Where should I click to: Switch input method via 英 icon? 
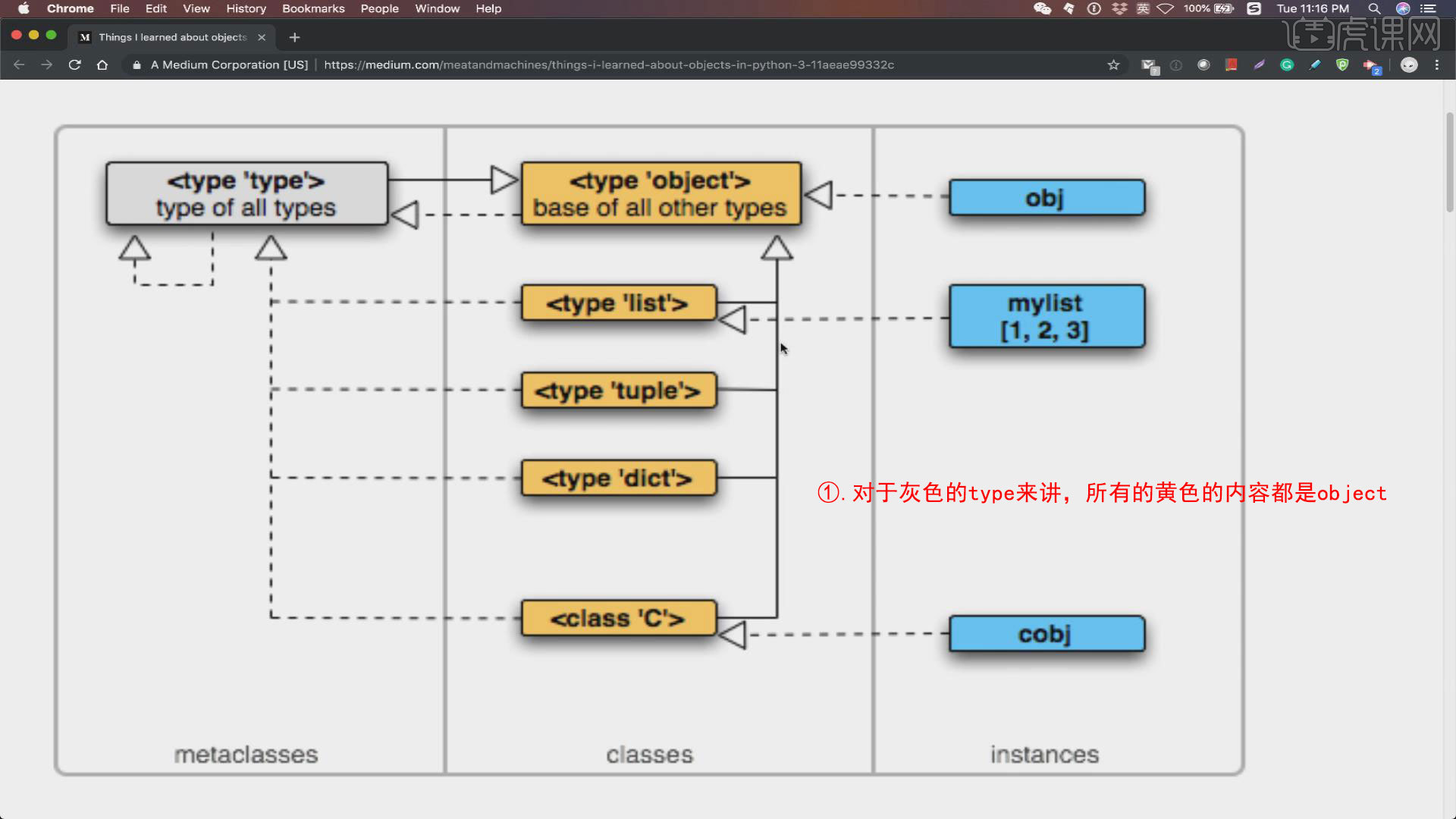click(x=1143, y=8)
